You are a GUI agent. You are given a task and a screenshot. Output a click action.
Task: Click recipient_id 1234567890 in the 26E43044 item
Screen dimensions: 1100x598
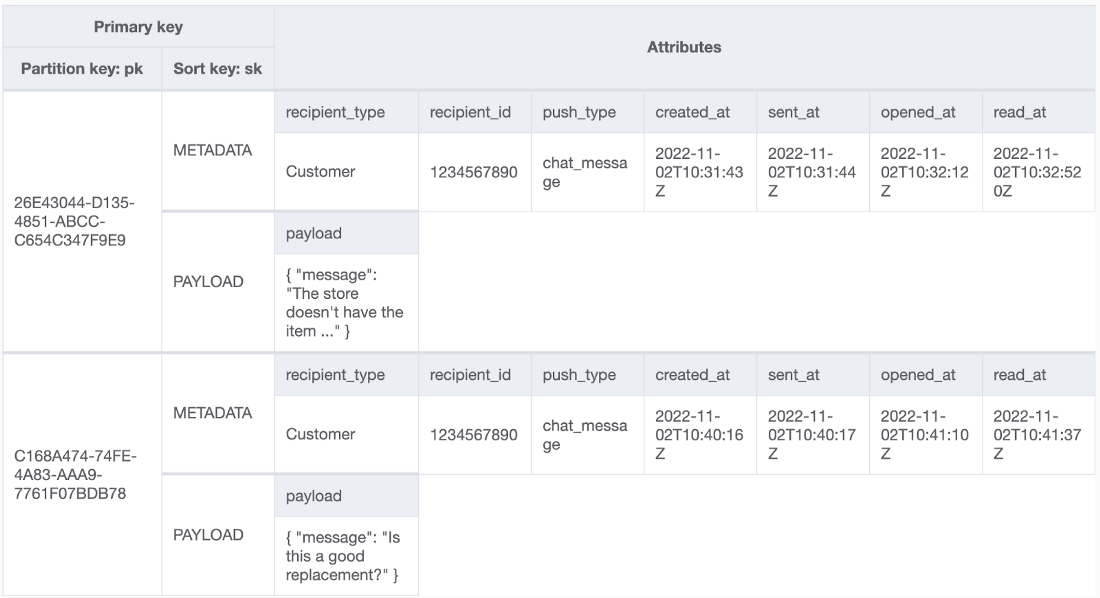point(473,172)
